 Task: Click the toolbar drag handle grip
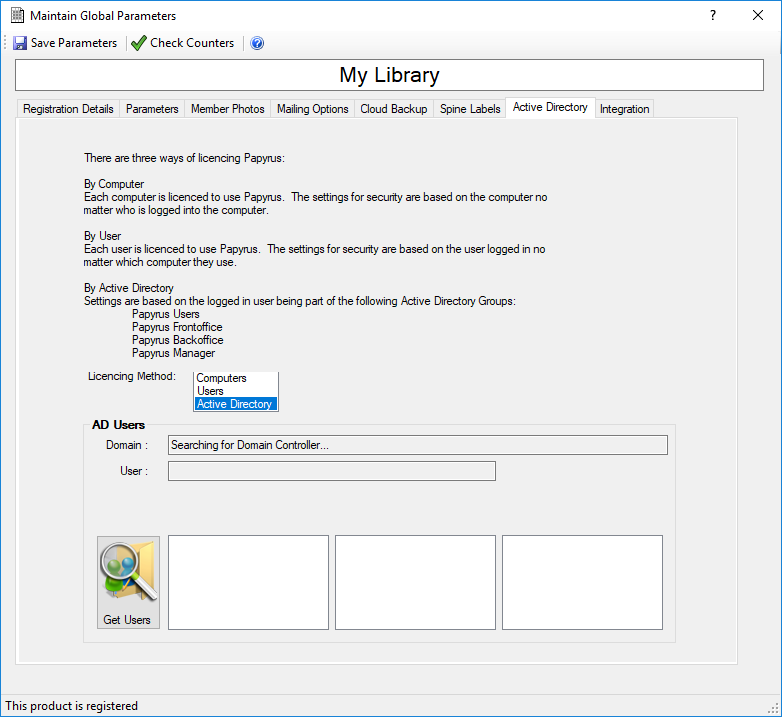tap(5, 43)
